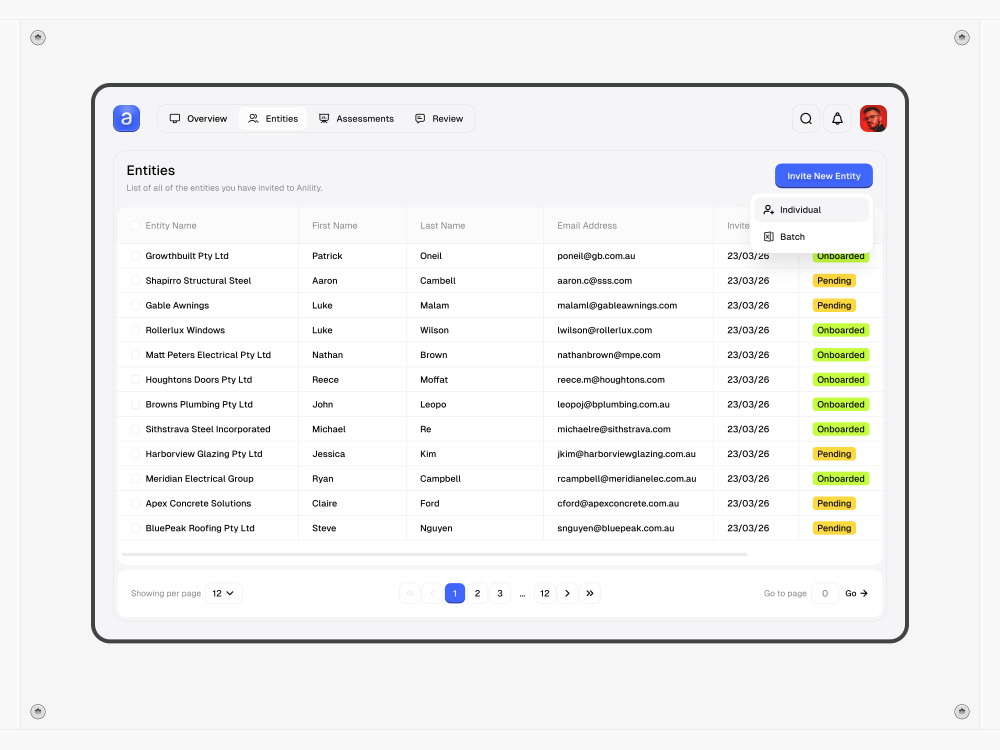Open the per-page 12 dropdown

[x=224, y=593]
